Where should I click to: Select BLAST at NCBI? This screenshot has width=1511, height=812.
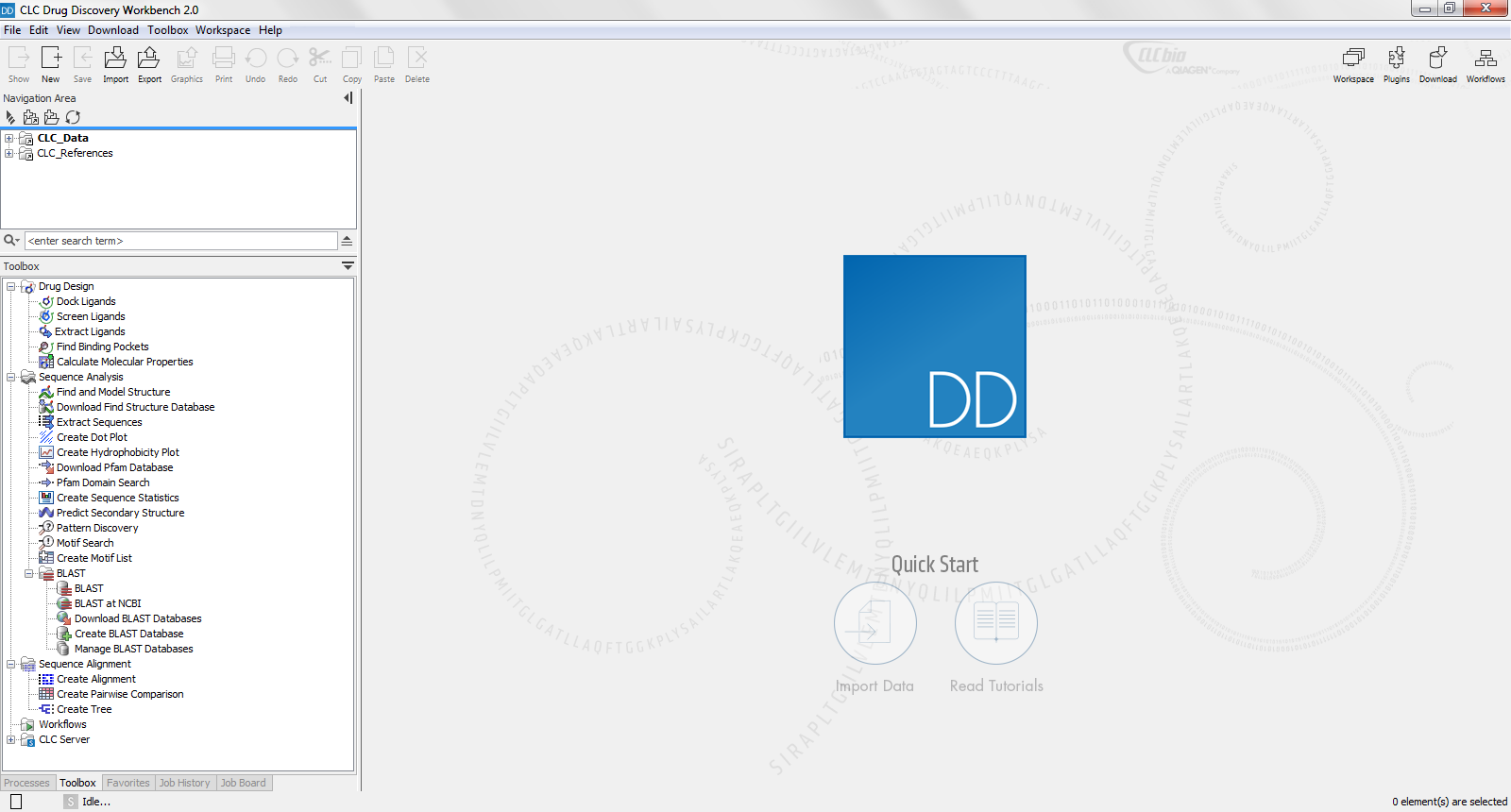click(108, 603)
